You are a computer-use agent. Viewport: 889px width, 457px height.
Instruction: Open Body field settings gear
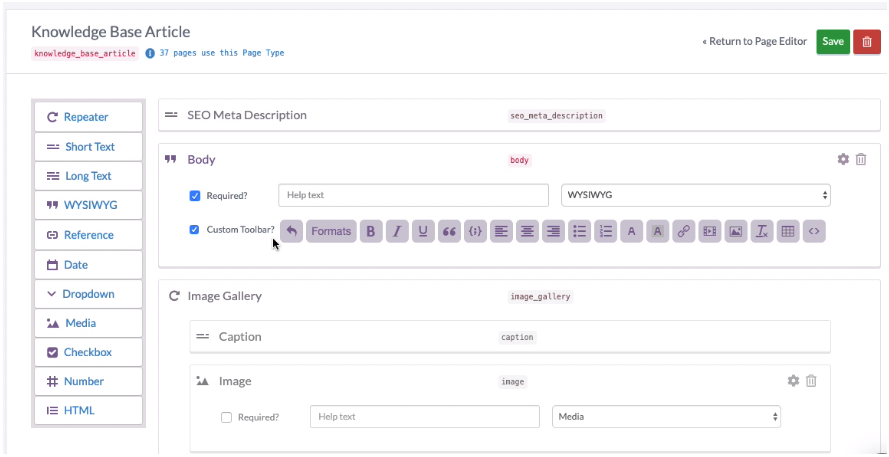(x=843, y=159)
